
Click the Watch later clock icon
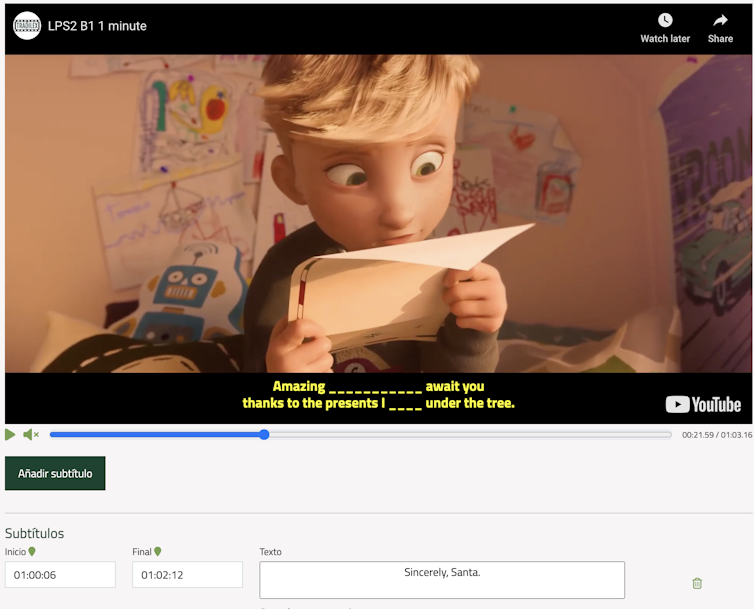(x=665, y=21)
